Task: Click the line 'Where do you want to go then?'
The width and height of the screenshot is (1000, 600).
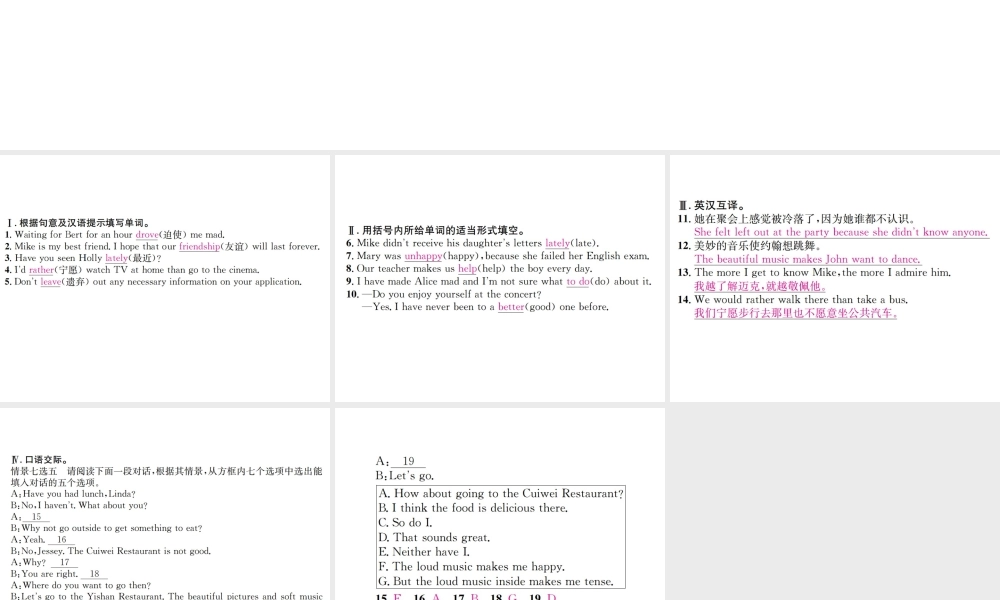Action: [x=81, y=585]
